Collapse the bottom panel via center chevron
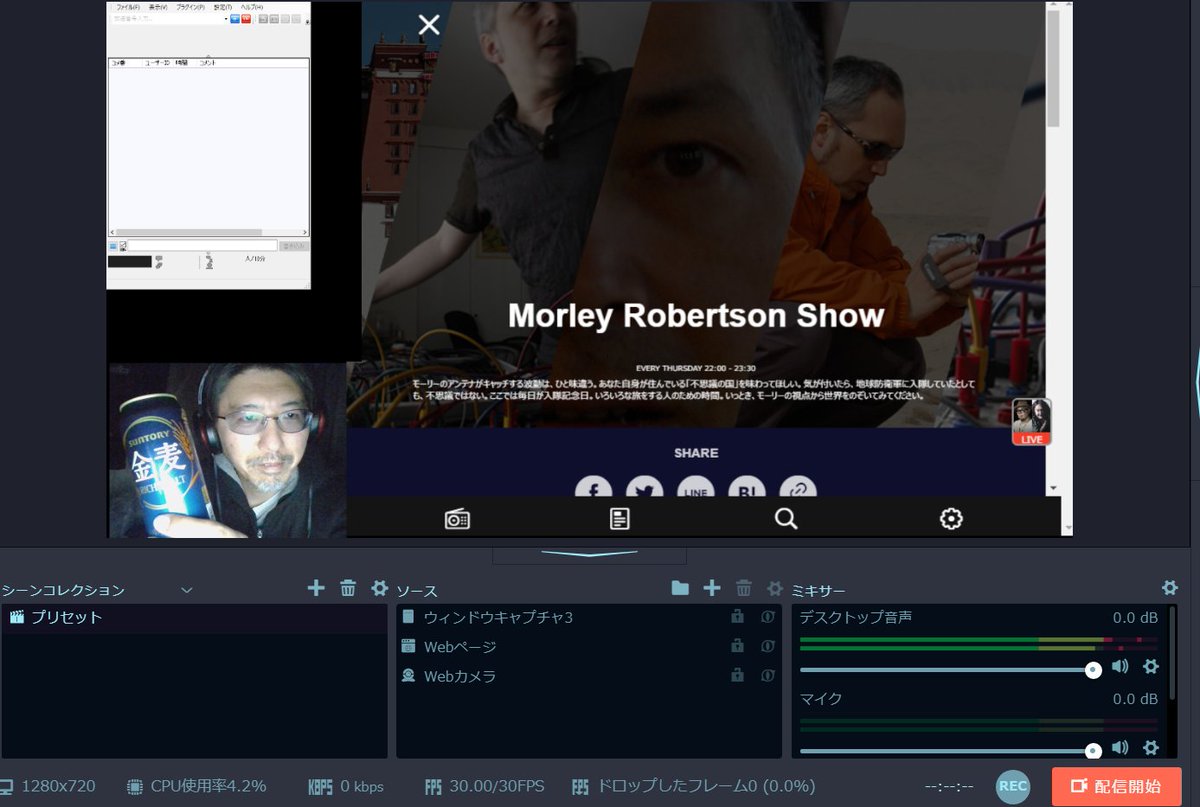The image size is (1200, 807). click(x=590, y=553)
